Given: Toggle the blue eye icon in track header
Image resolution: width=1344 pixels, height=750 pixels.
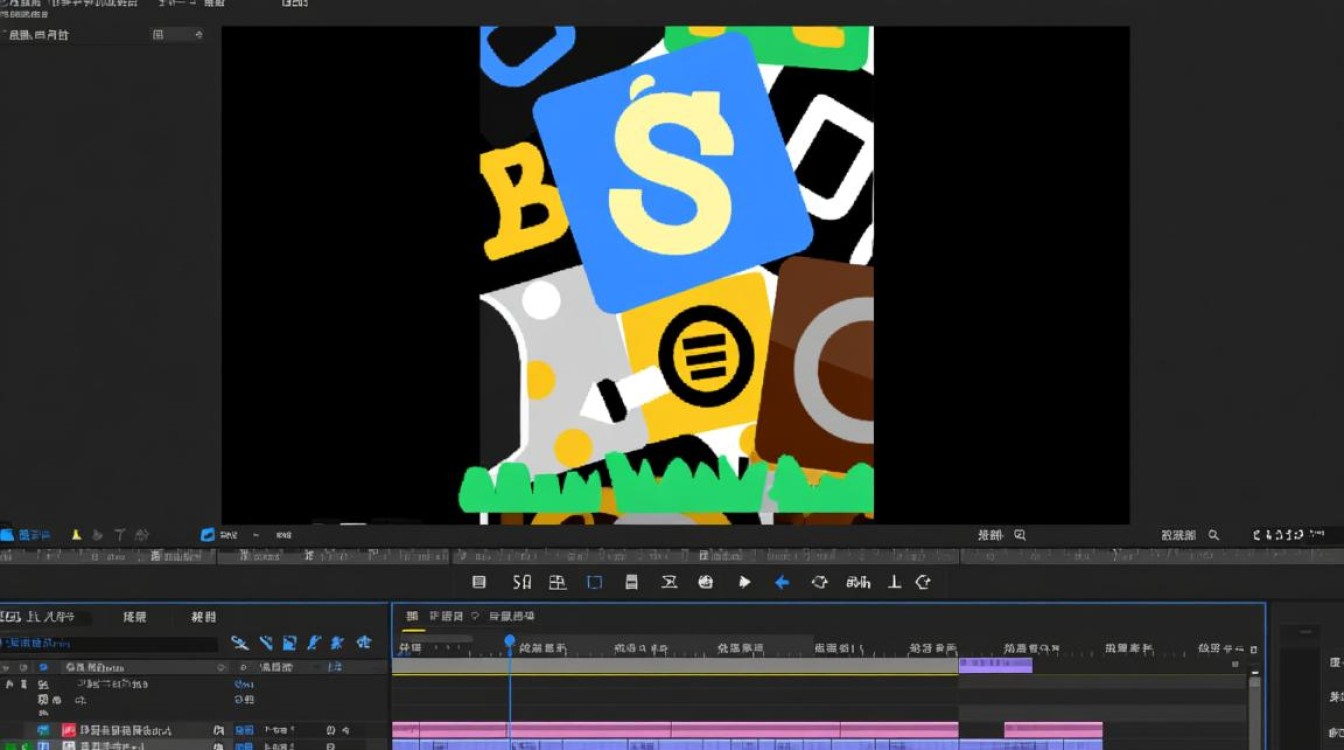Looking at the screenshot, I should 43,667.
